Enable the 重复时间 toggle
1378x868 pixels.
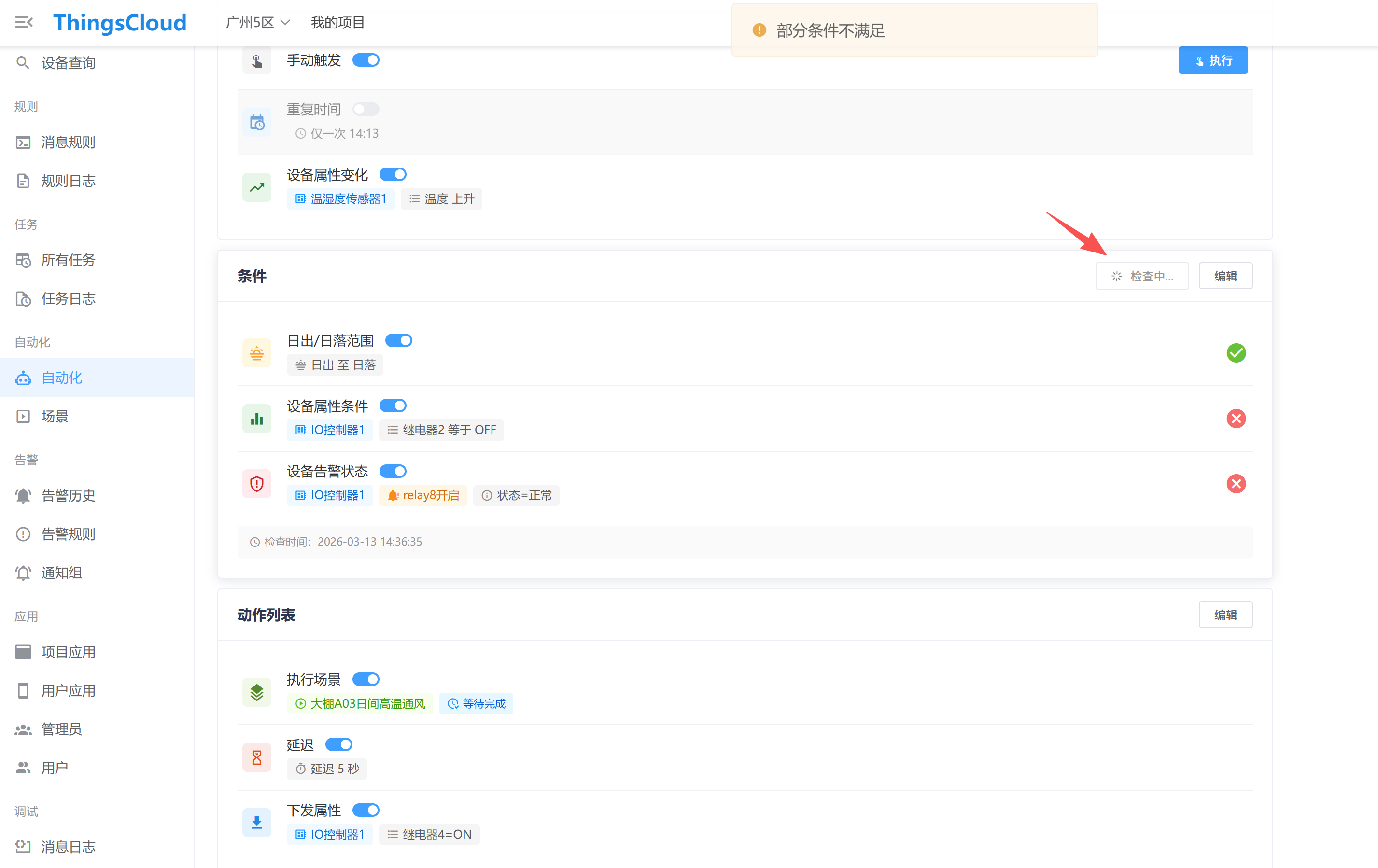pyautogui.click(x=366, y=109)
